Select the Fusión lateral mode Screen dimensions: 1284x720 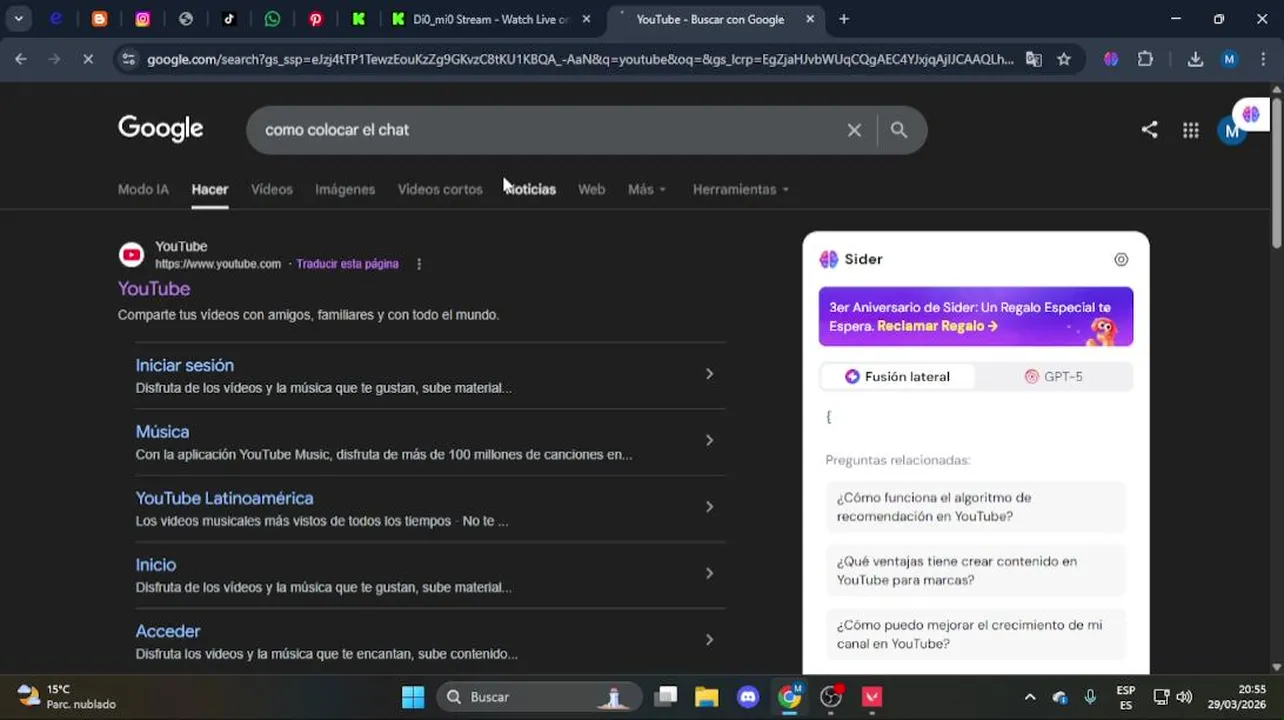point(897,376)
